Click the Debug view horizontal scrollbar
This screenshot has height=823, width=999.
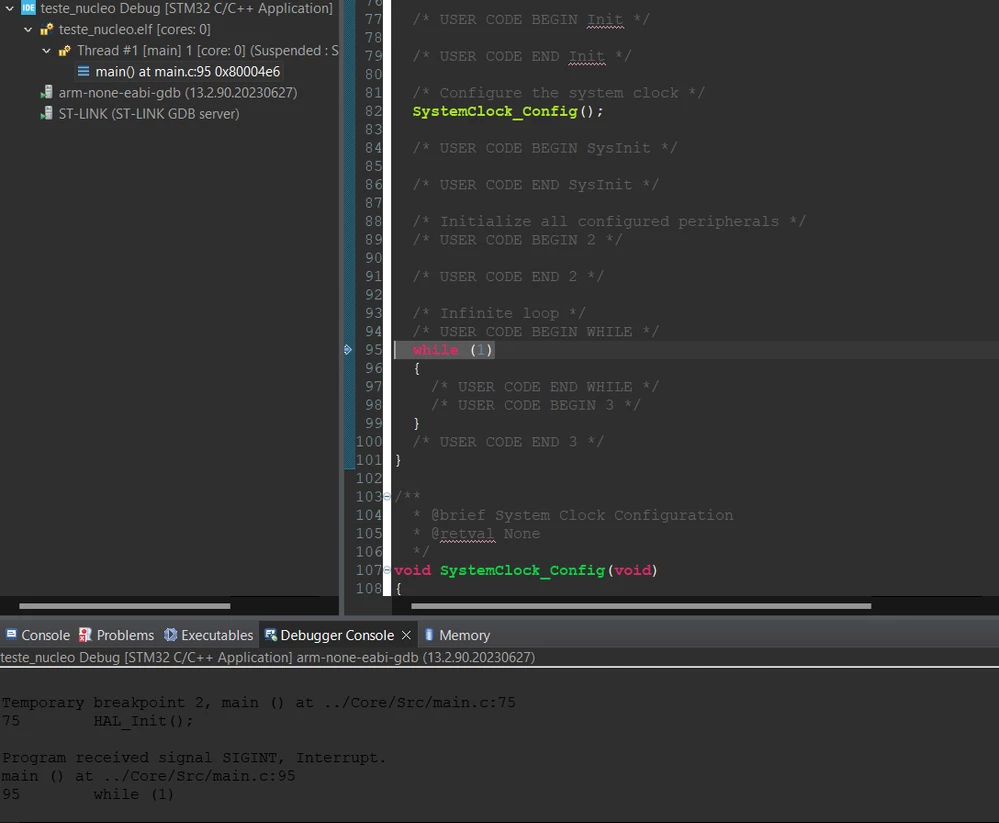coord(125,606)
